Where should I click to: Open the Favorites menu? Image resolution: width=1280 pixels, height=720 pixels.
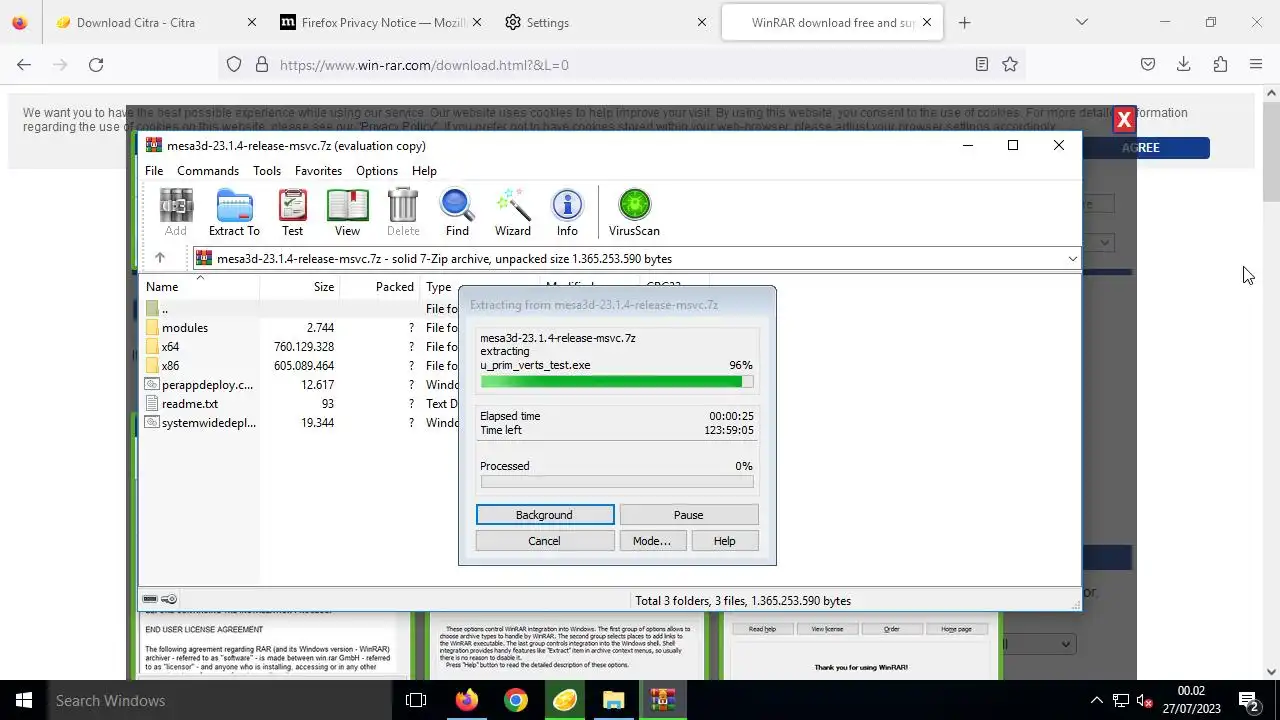[x=318, y=171]
